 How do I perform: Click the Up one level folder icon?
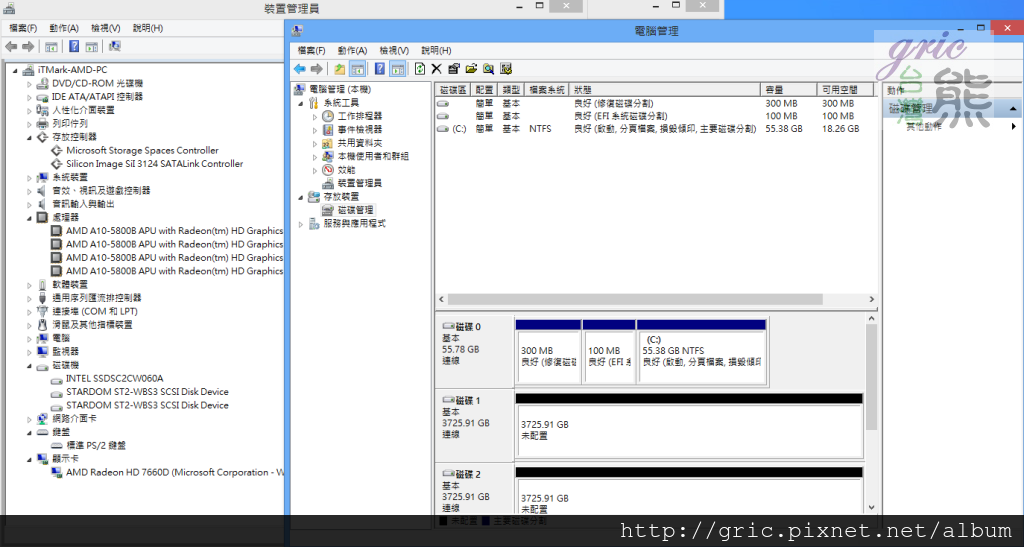[x=340, y=69]
